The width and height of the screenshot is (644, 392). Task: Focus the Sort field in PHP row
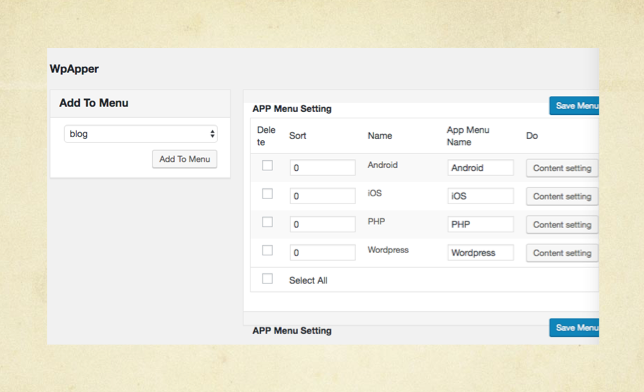(322, 224)
